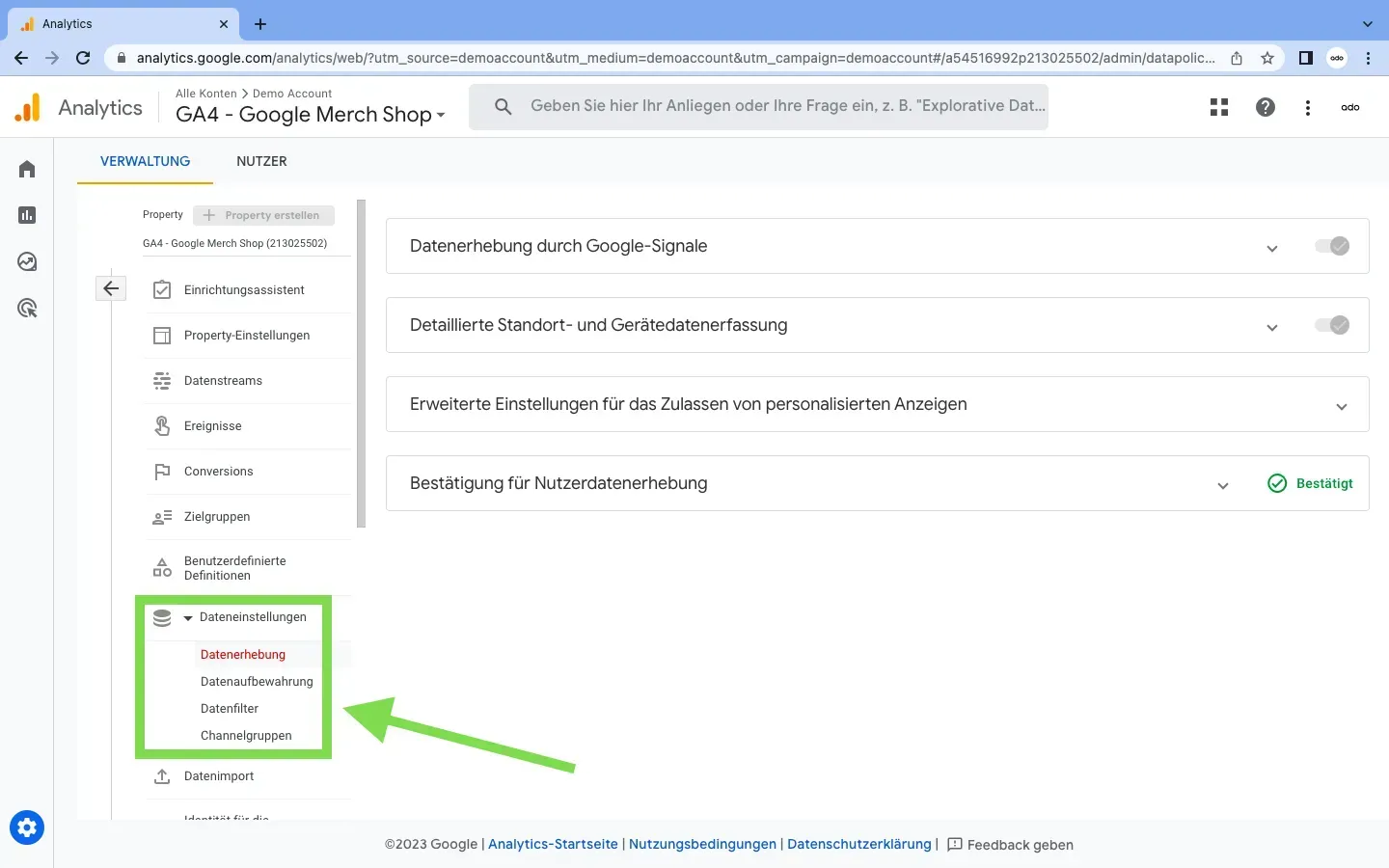The height and width of the screenshot is (868, 1389).
Task: Open the Help question mark icon
Action: click(x=1266, y=107)
